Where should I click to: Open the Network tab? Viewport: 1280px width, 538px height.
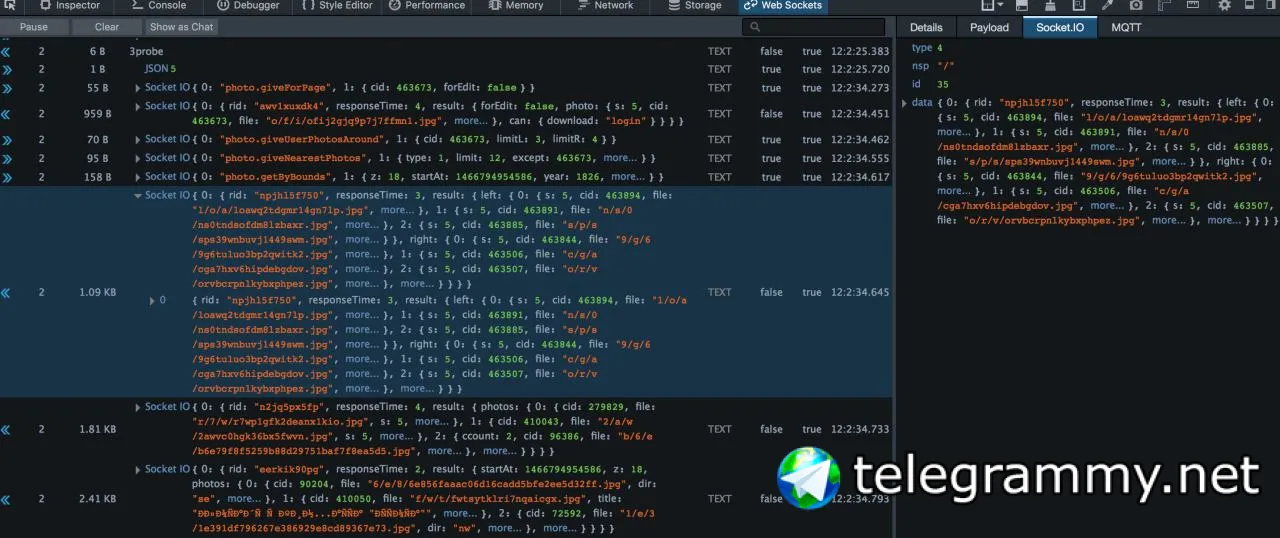click(605, 5)
